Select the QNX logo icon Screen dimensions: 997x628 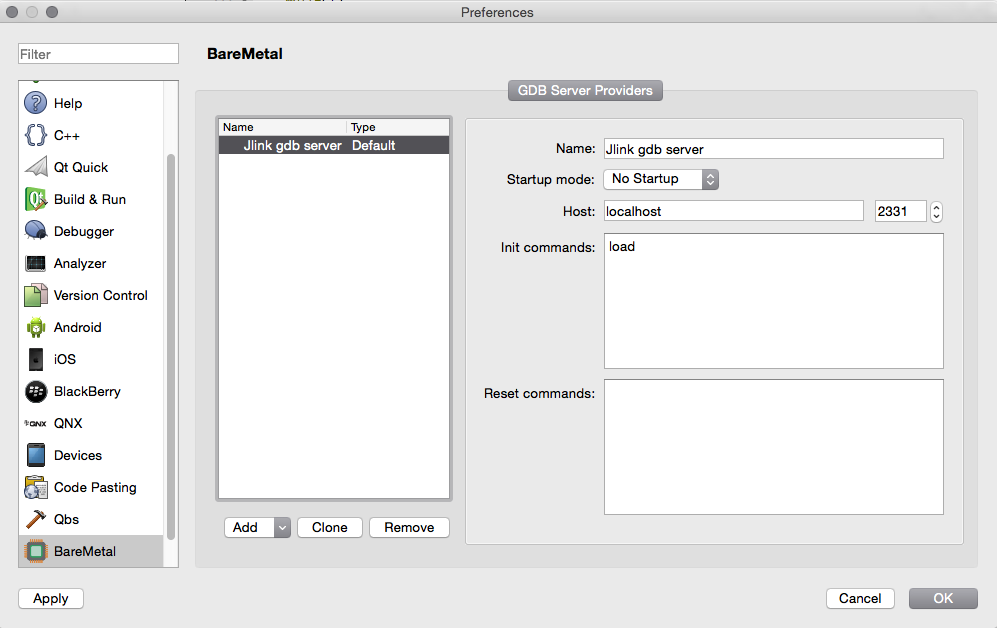coord(36,423)
